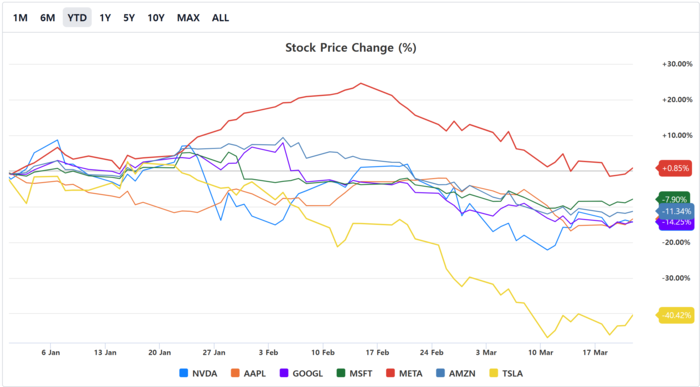700x387 pixels.
Task: Choose the 1Y time range
Action: (105, 18)
